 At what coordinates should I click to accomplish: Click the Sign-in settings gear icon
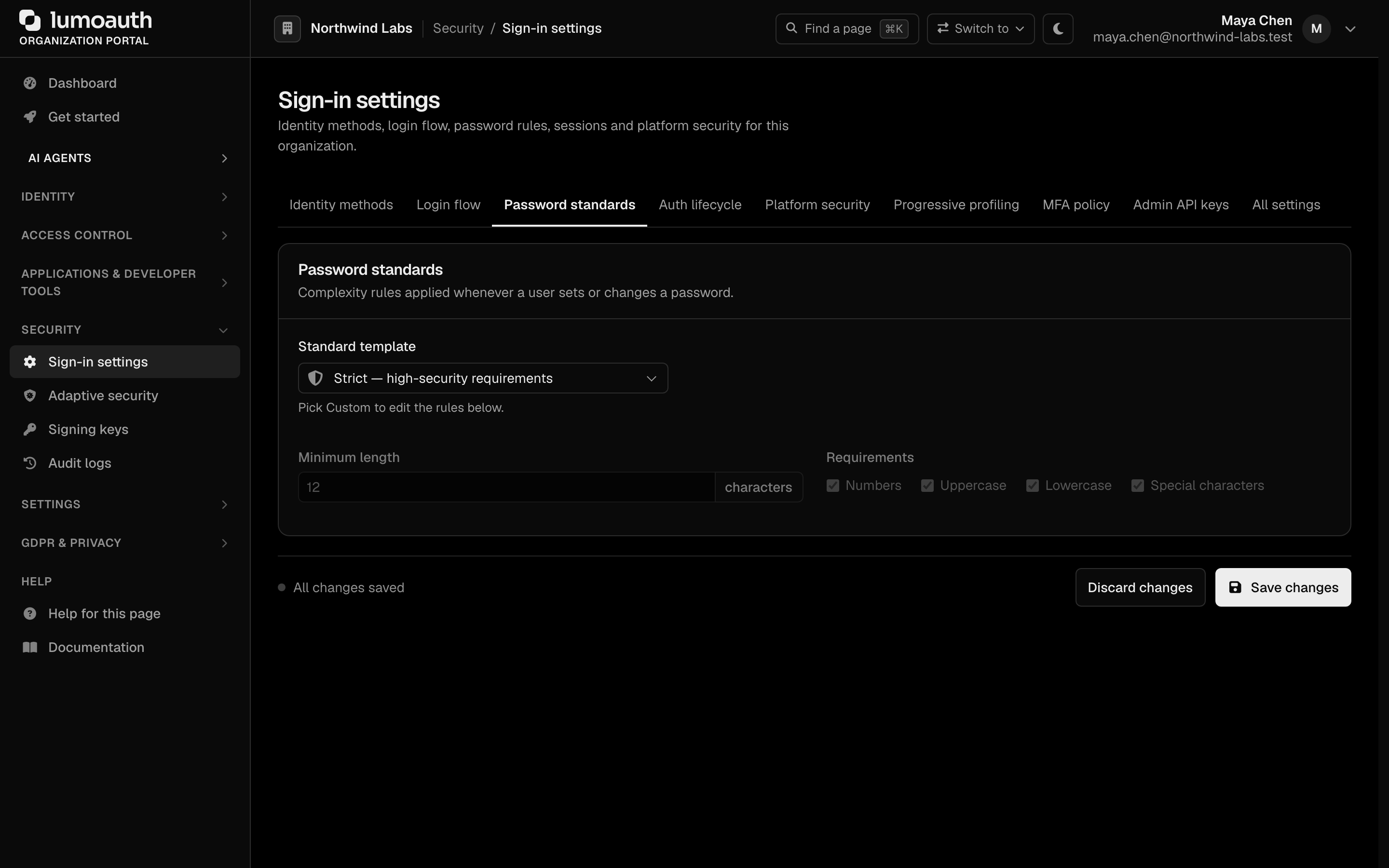coord(30,362)
